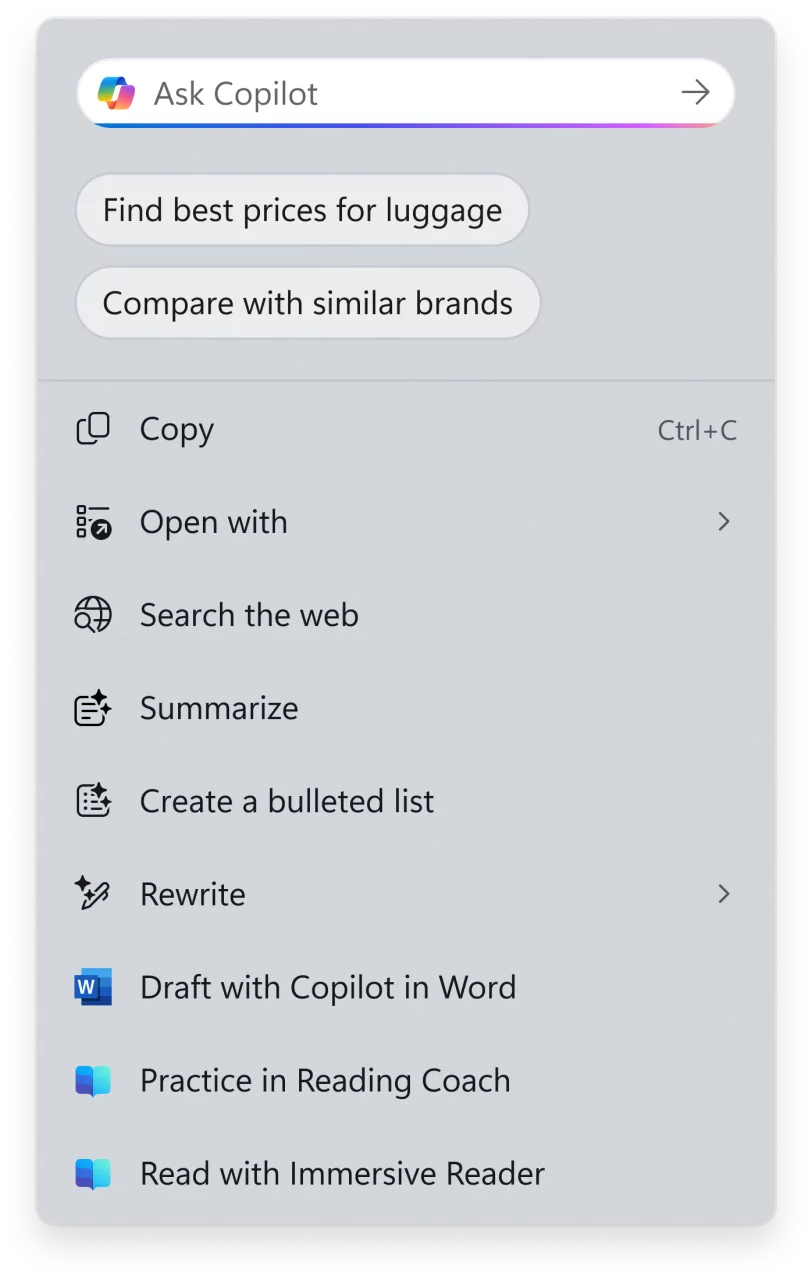The height and width of the screenshot is (1280, 812).
Task: Select the Summarize menu entry
Action: tap(406, 708)
